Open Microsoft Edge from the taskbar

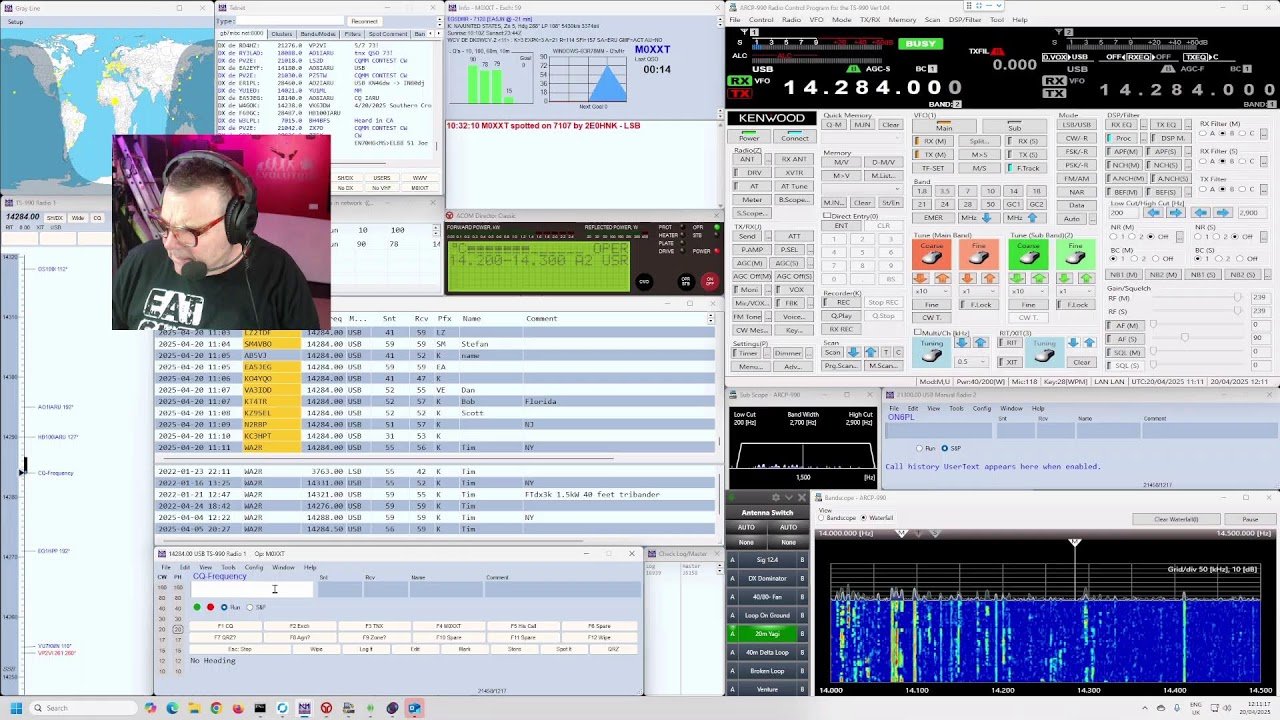pyautogui.click(x=172, y=708)
